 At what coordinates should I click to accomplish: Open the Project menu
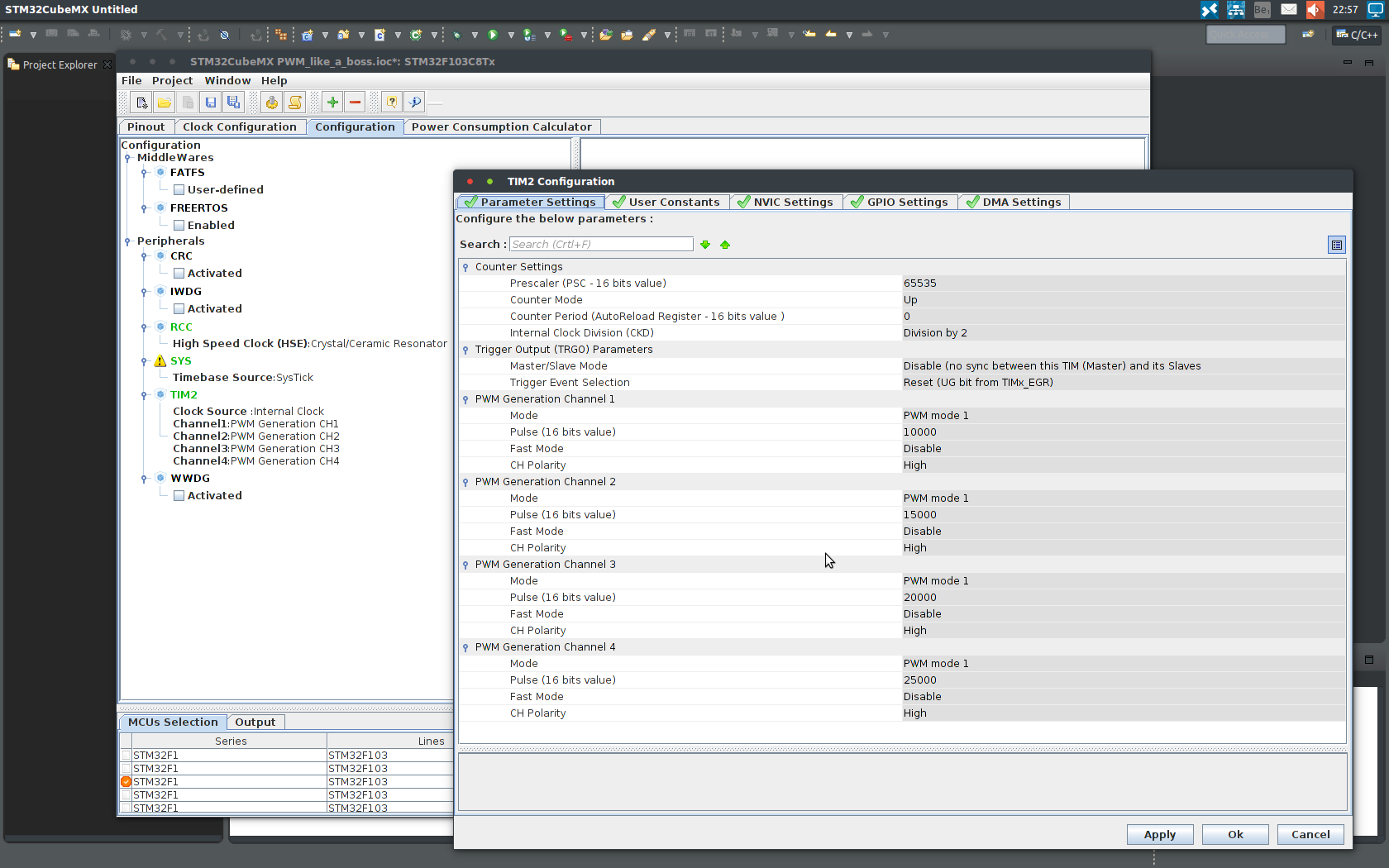pyautogui.click(x=172, y=81)
